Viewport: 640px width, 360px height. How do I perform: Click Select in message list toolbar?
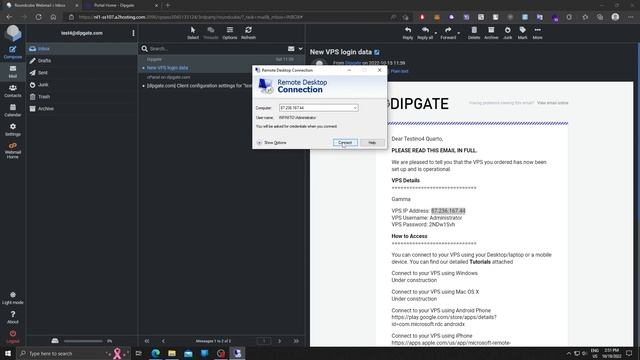click(x=193, y=33)
